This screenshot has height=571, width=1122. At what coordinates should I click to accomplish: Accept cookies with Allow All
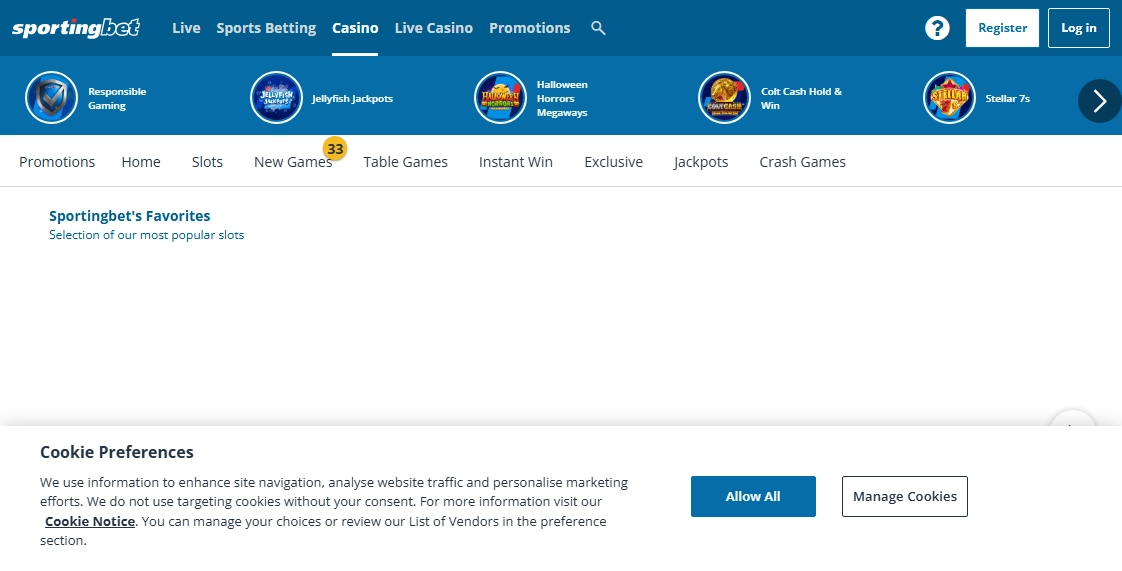click(x=753, y=496)
